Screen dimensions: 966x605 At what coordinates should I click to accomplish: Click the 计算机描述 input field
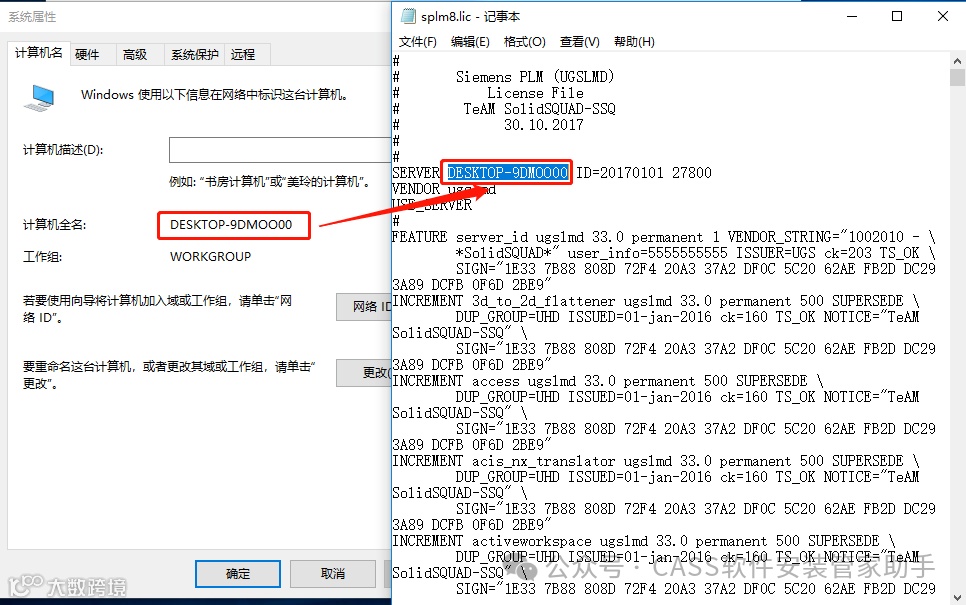coord(280,150)
